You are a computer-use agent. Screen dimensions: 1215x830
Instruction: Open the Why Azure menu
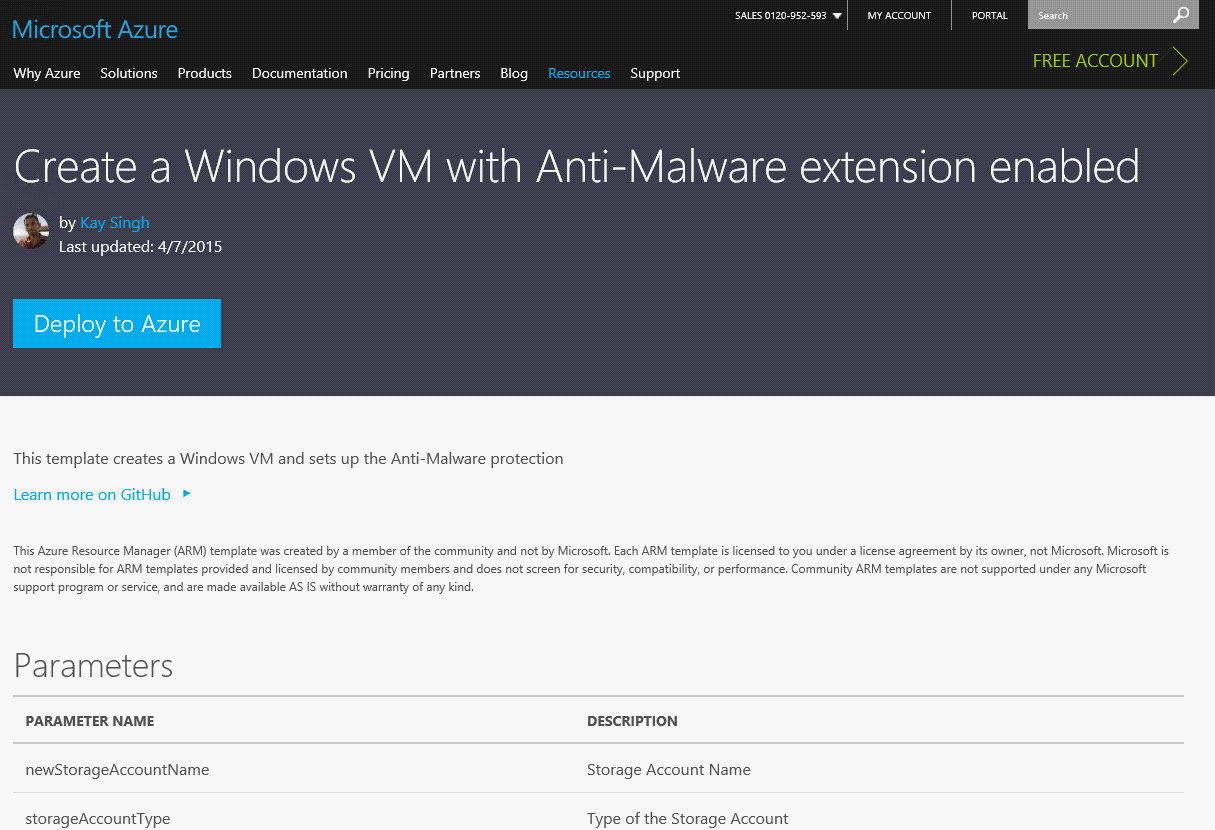pos(47,73)
